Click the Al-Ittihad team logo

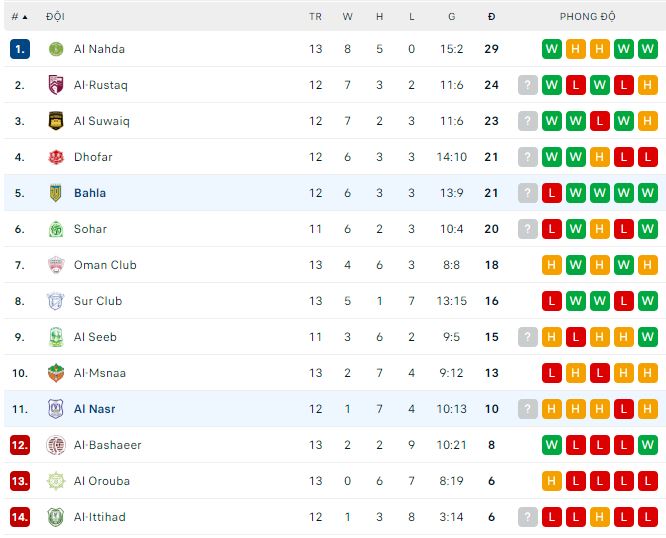[x=56, y=517]
